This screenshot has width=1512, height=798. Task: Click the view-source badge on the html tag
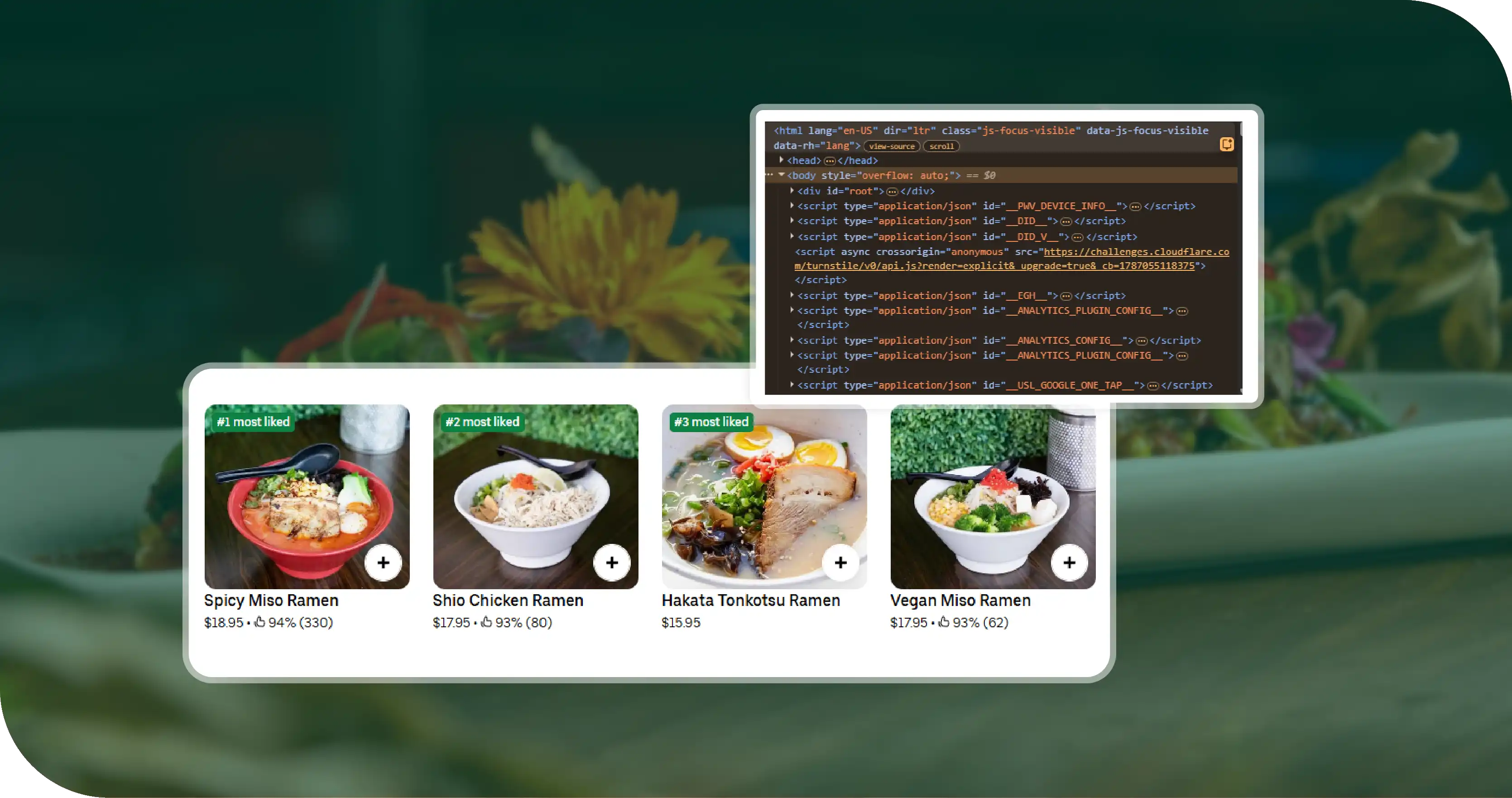pyautogui.click(x=892, y=146)
